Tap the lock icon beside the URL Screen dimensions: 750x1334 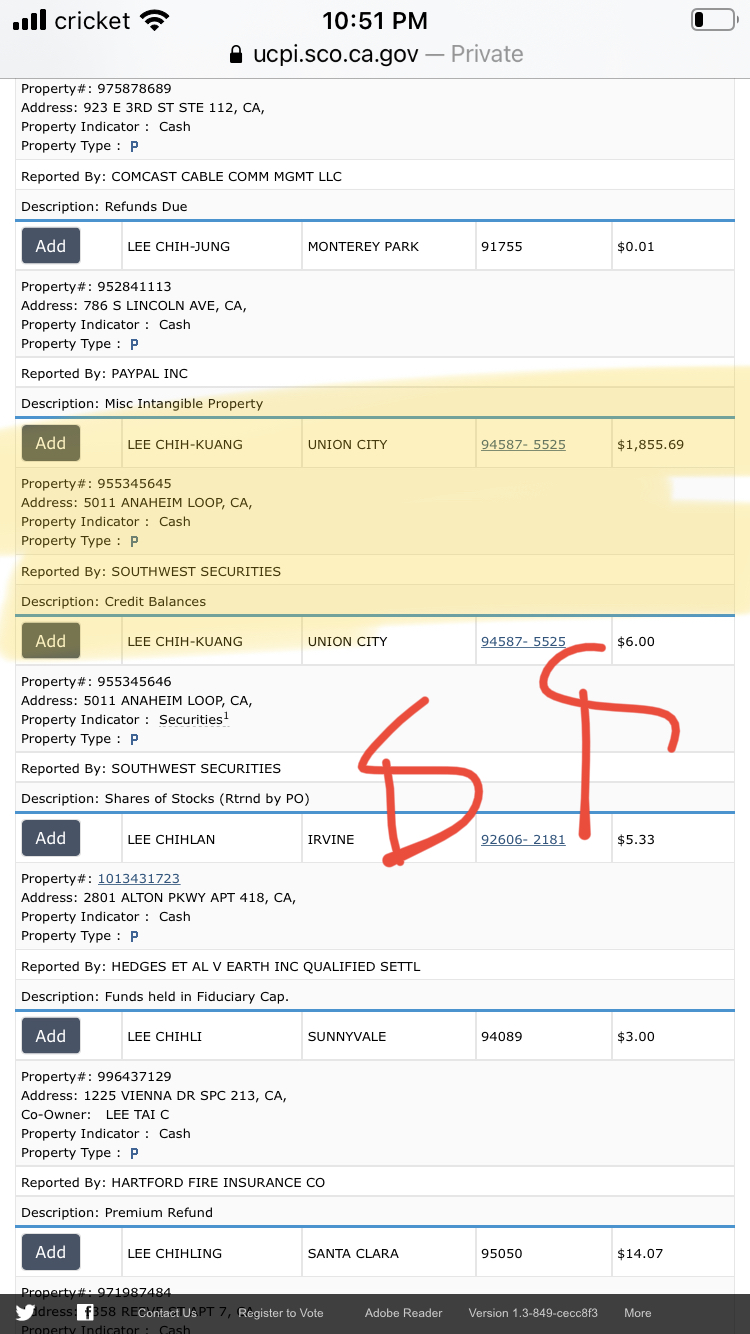click(x=236, y=54)
